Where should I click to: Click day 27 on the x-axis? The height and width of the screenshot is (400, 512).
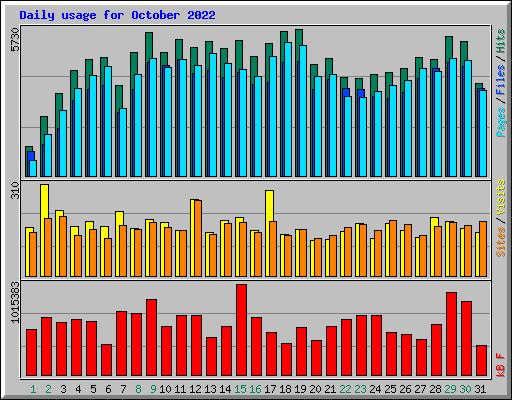[x=420, y=389]
